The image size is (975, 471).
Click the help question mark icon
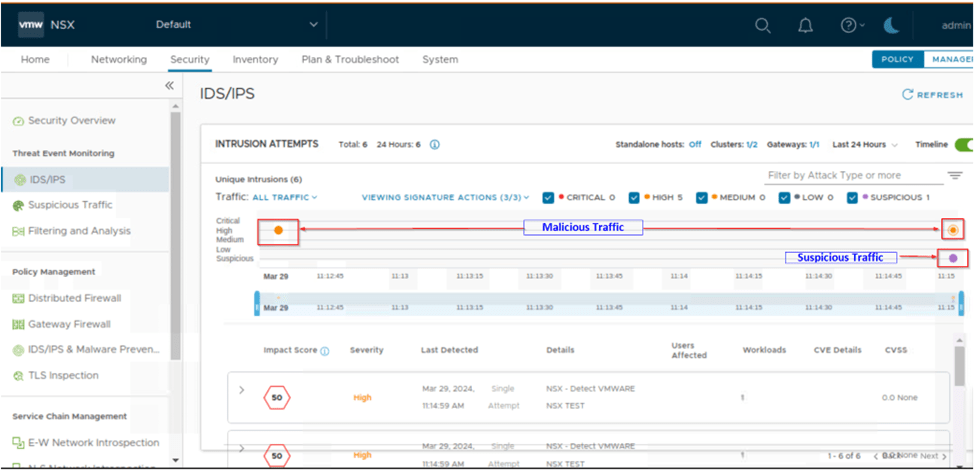[x=848, y=25]
